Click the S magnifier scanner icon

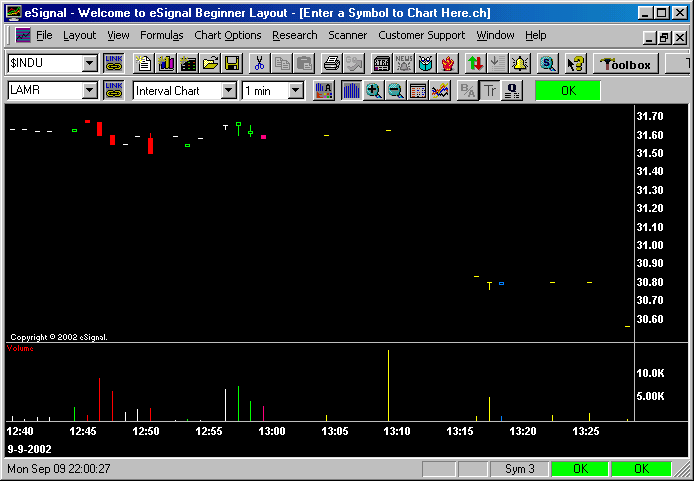(547, 64)
